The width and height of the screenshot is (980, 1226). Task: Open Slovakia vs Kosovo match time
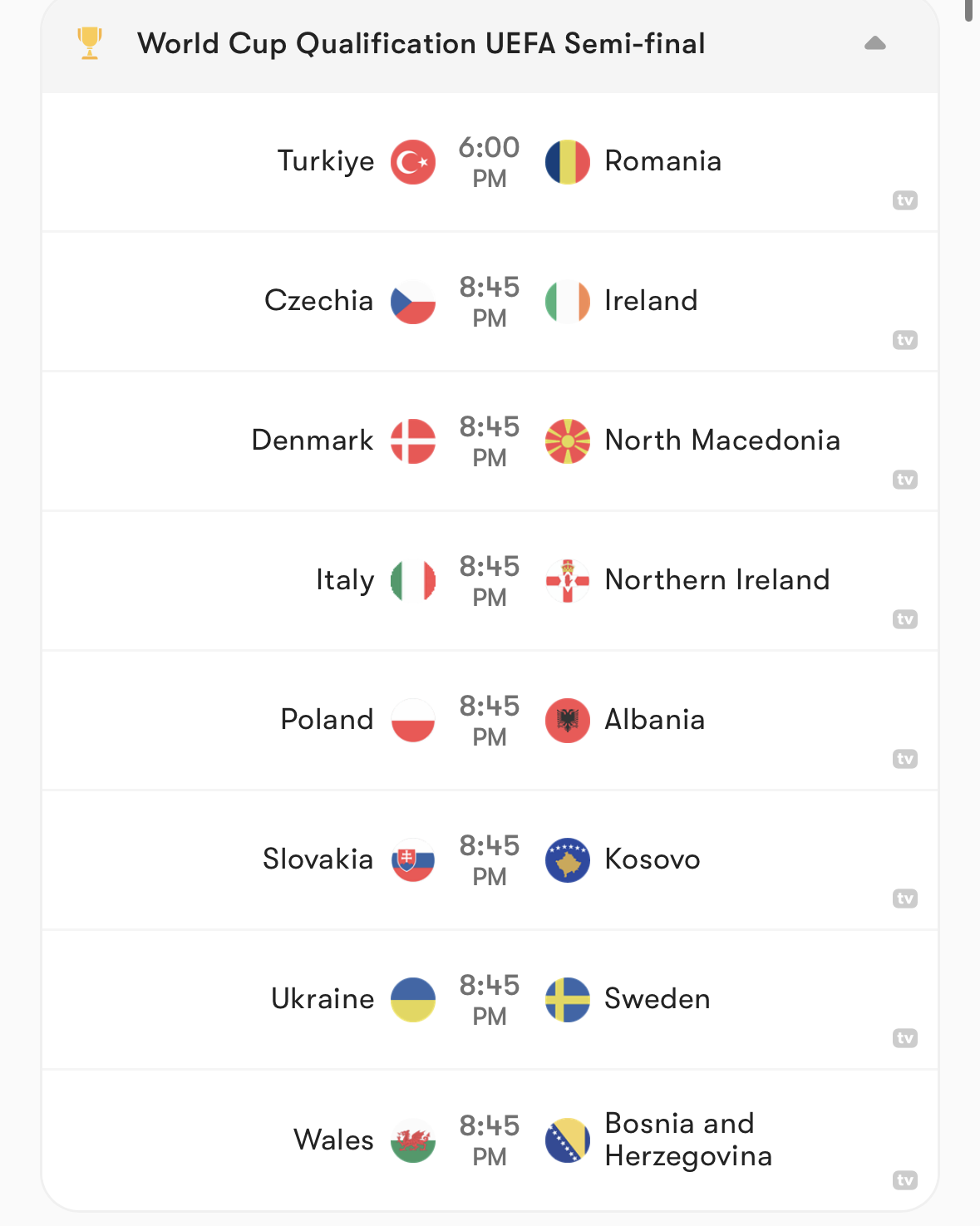click(490, 860)
